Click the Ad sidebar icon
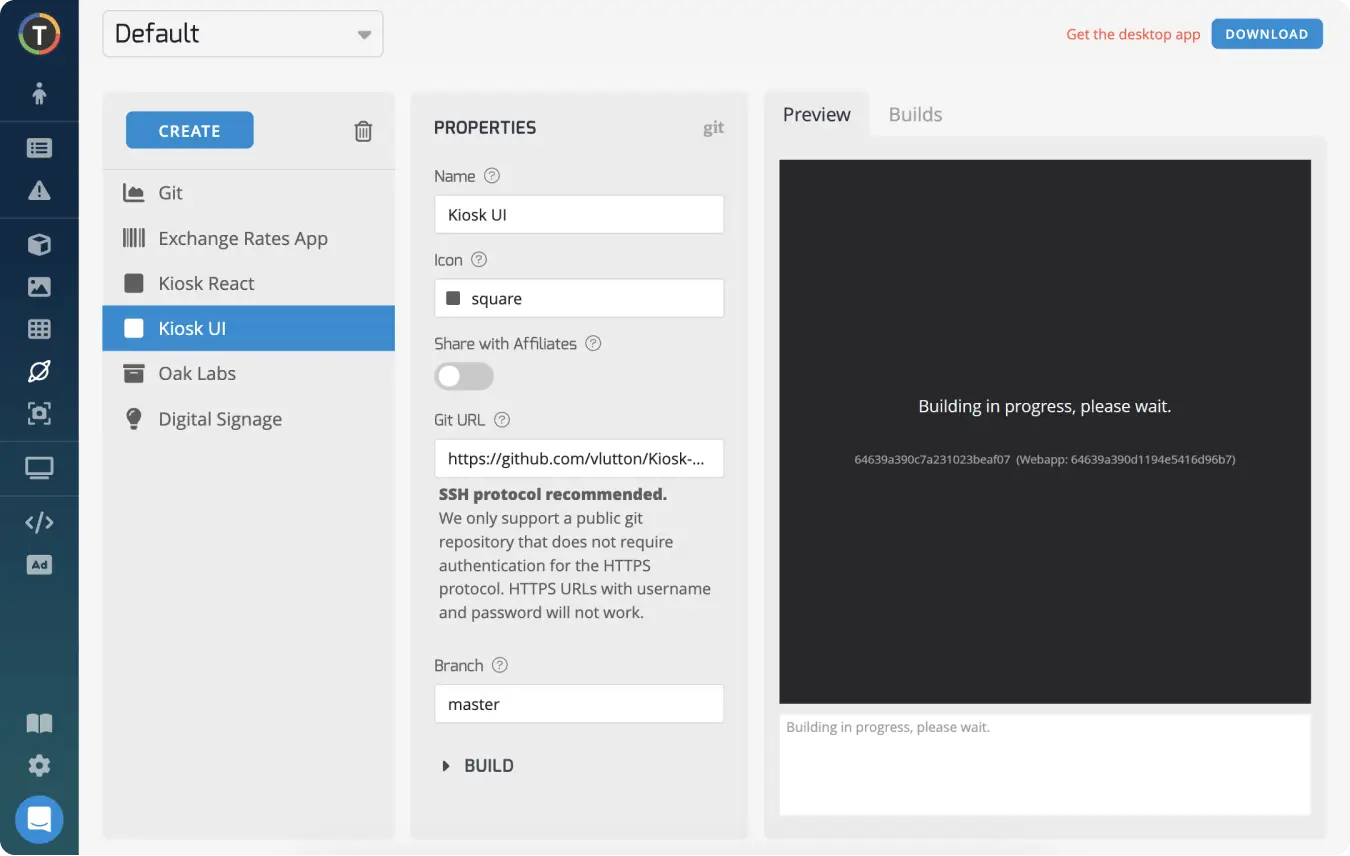 point(39,565)
